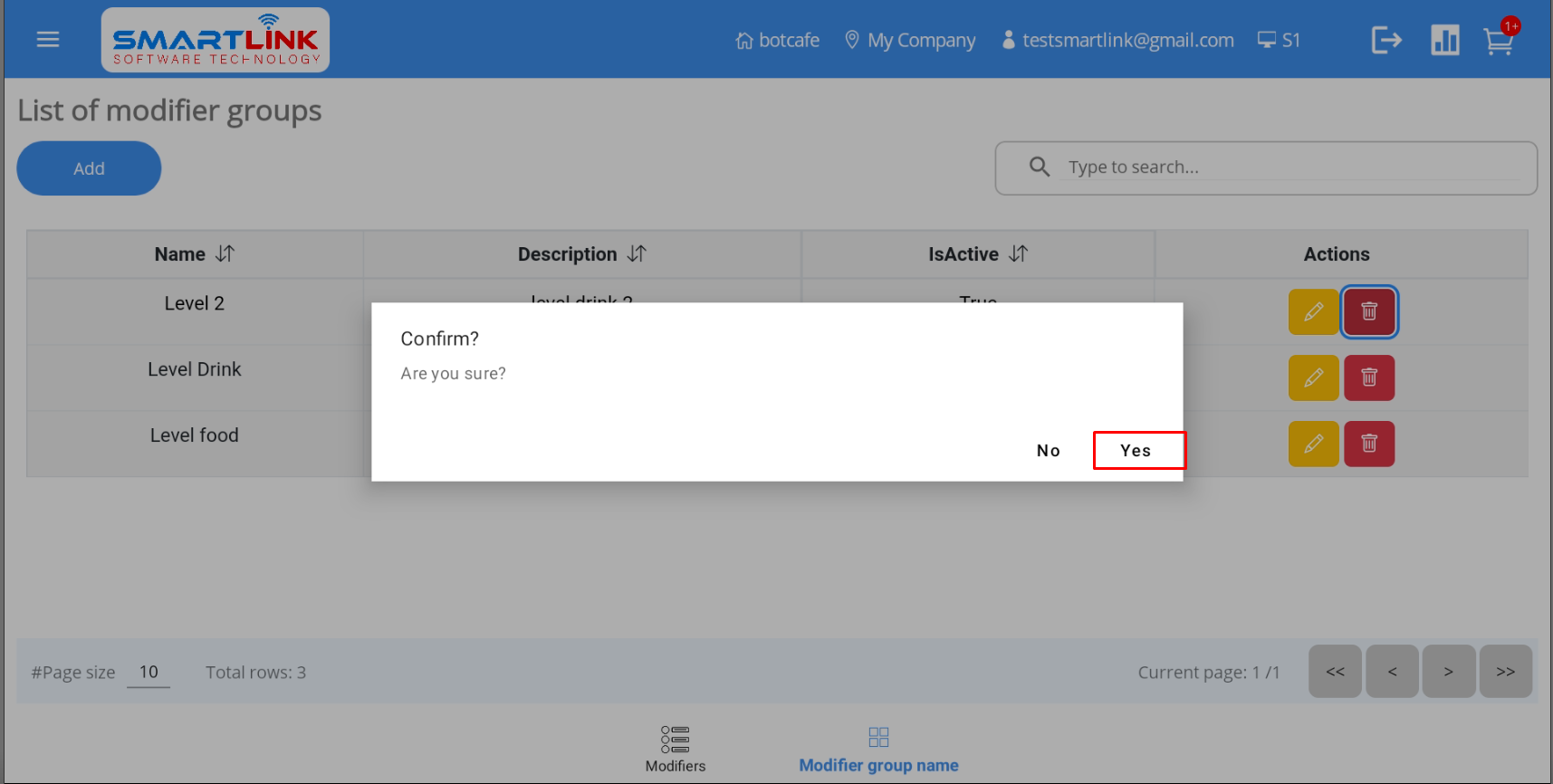This screenshot has height=784, width=1553.
Task: Edit the Level 2 modifier group
Action: coord(1313,311)
